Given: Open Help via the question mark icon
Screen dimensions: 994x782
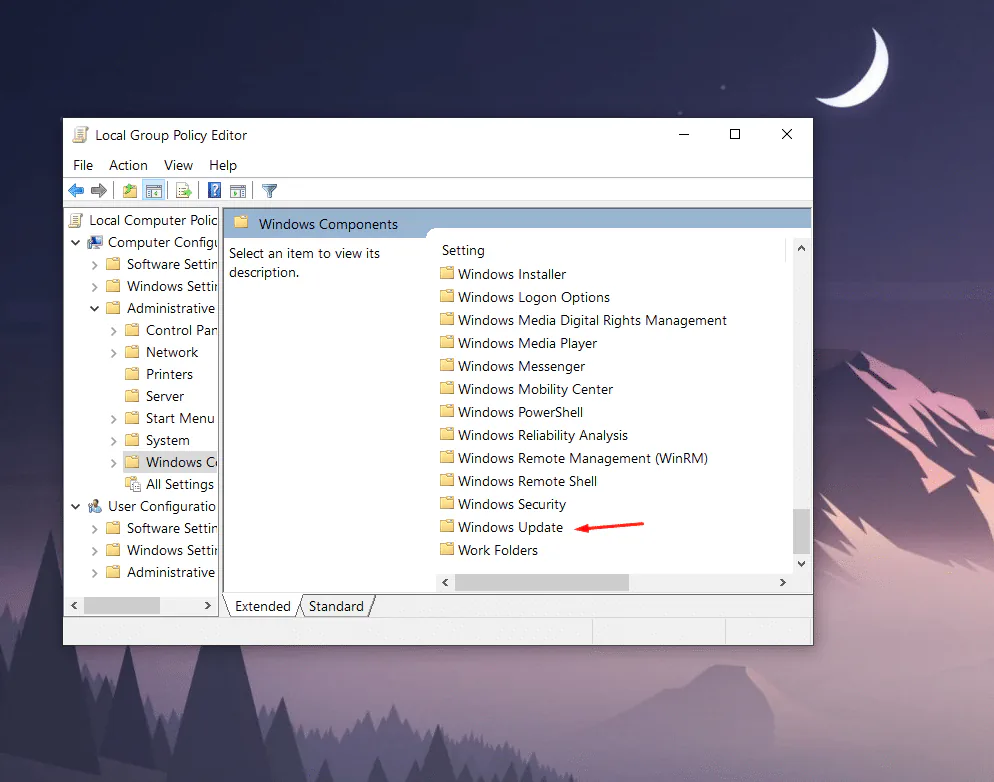Looking at the screenshot, I should point(214,190).
